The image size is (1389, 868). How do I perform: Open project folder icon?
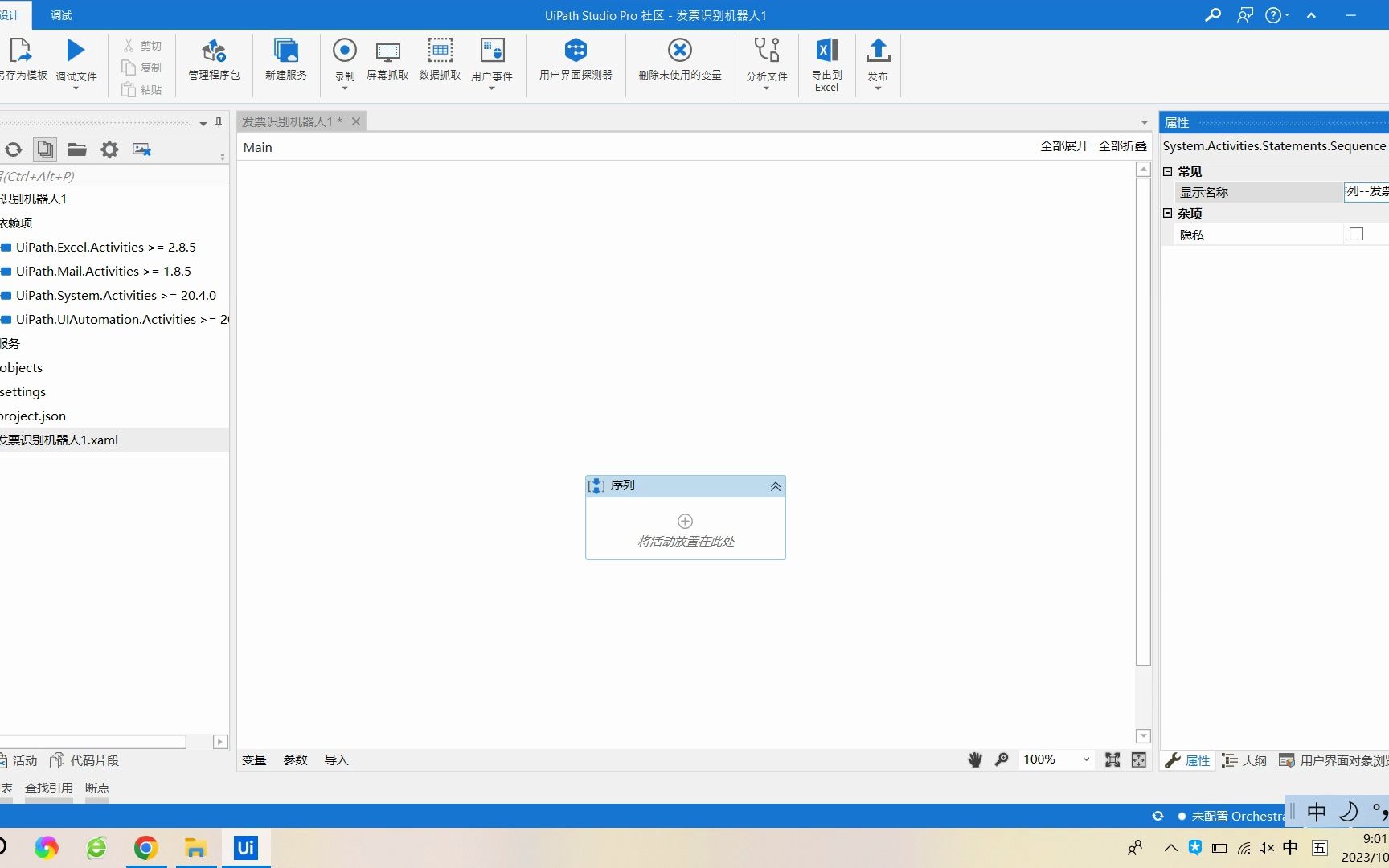point(77,149)
